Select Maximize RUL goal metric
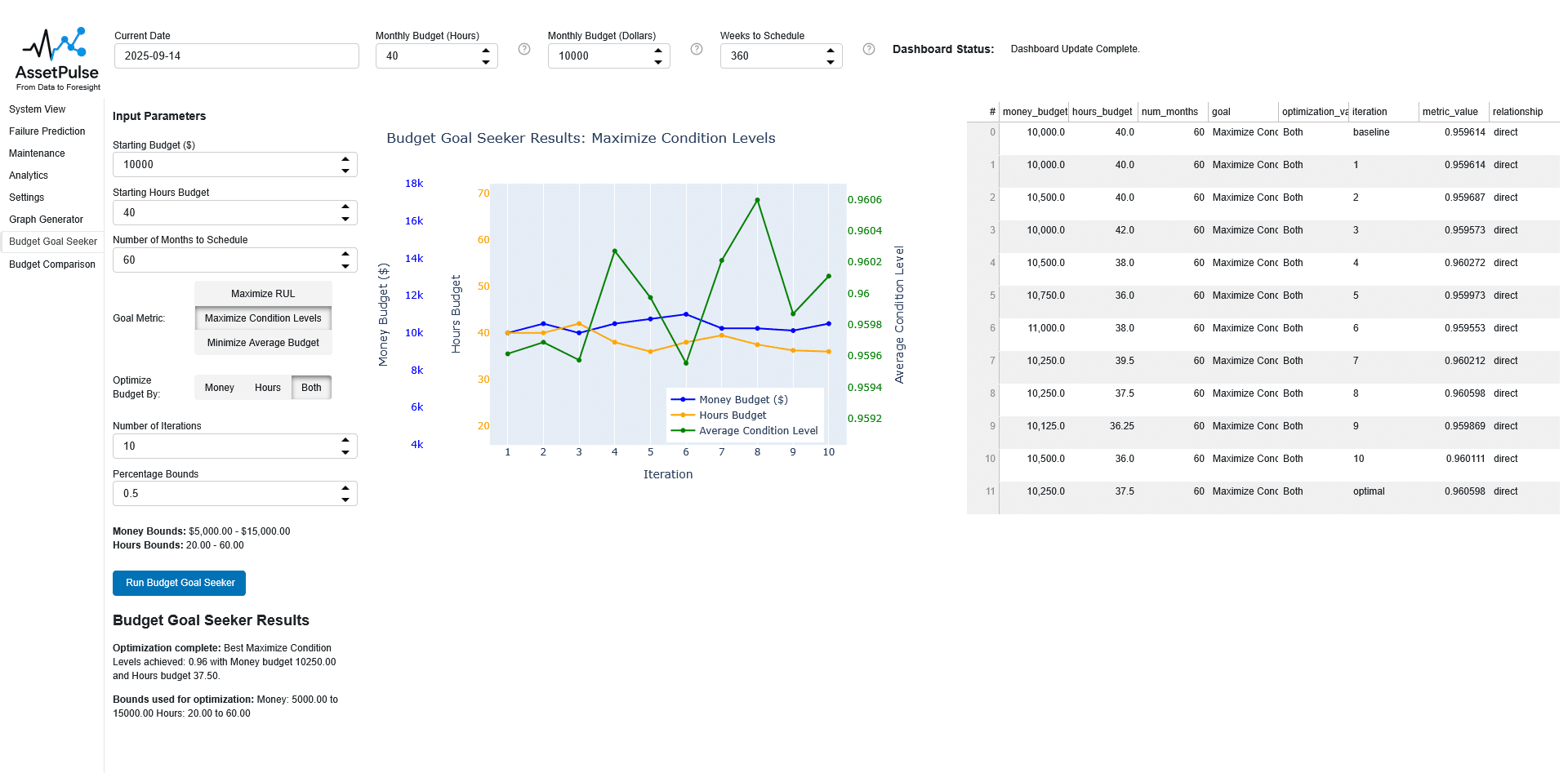The height and width of the screenshot is (773, 1568). click(263, 294)
